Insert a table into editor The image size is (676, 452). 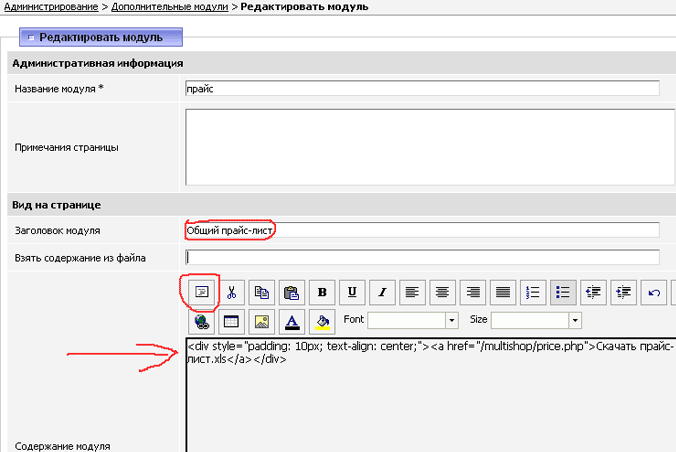(x=231, y=321)
